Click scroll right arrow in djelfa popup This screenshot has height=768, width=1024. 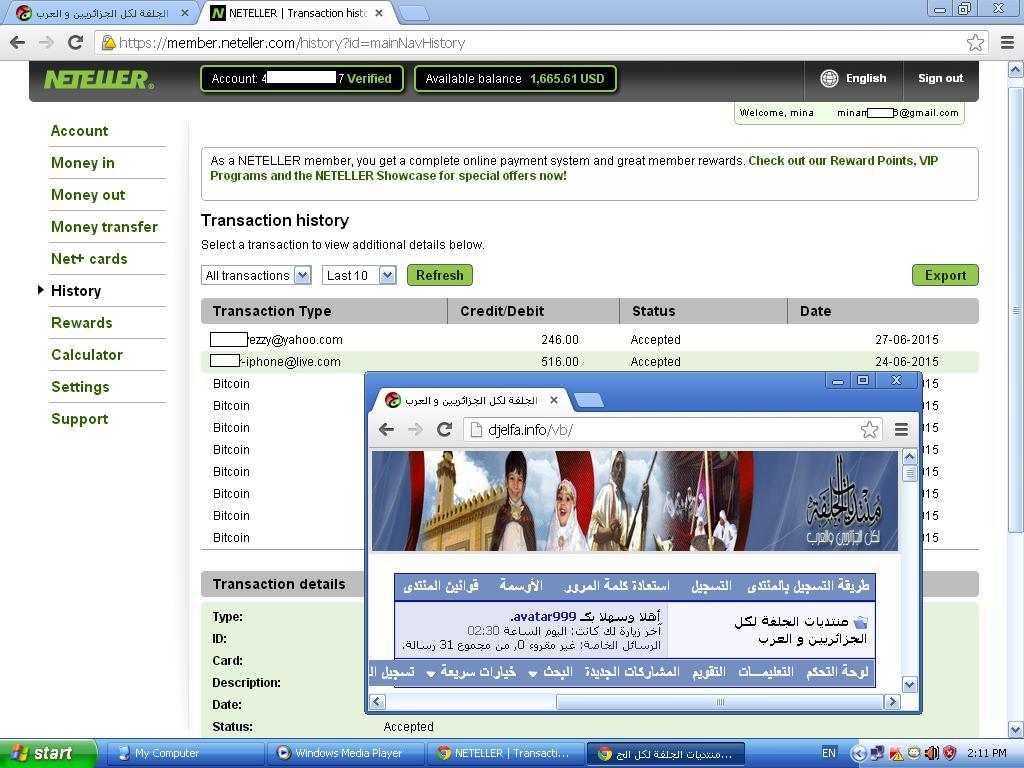pyautogui.click(x=892, y=702)
